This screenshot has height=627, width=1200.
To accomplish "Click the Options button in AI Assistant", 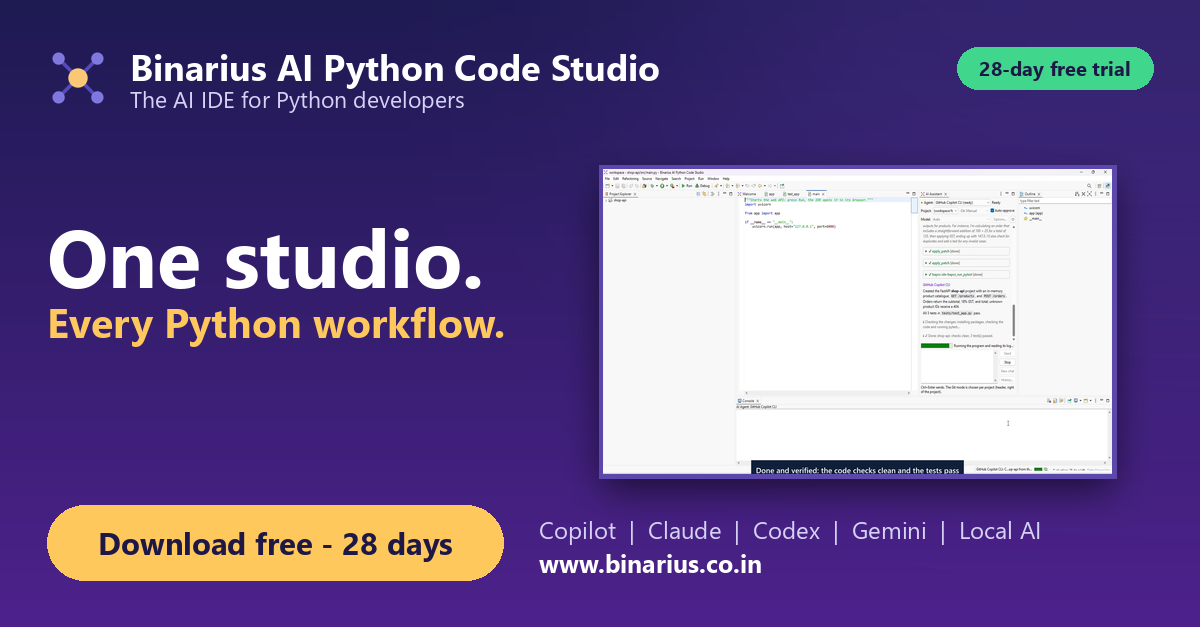I will click(x=1000, y=219).
